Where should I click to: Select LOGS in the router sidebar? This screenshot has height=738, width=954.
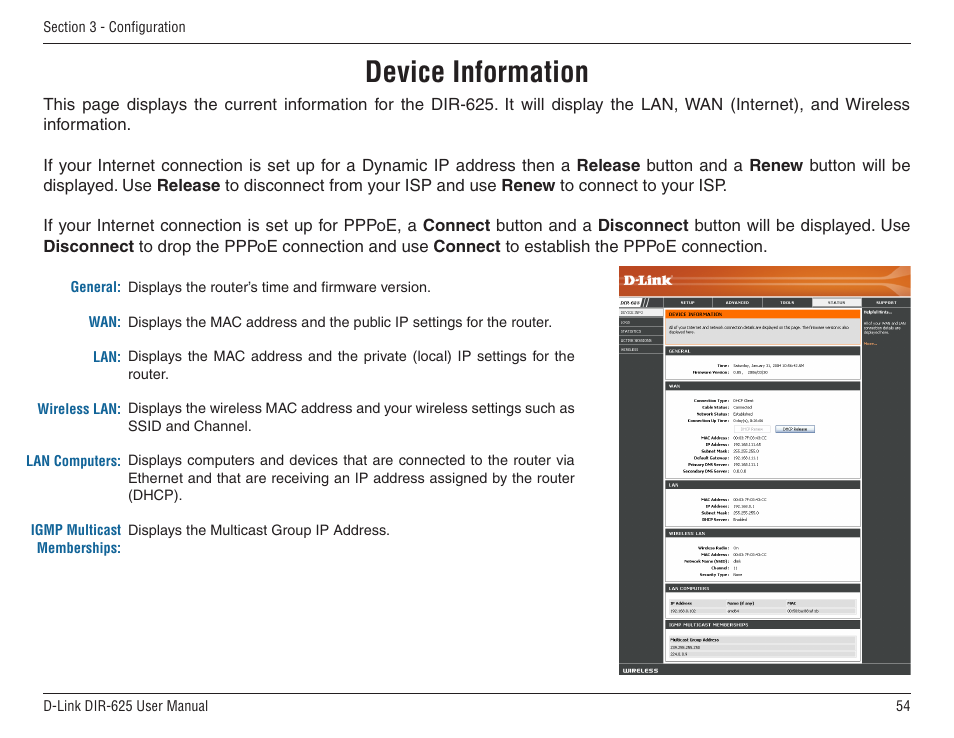tap(641, 322)
